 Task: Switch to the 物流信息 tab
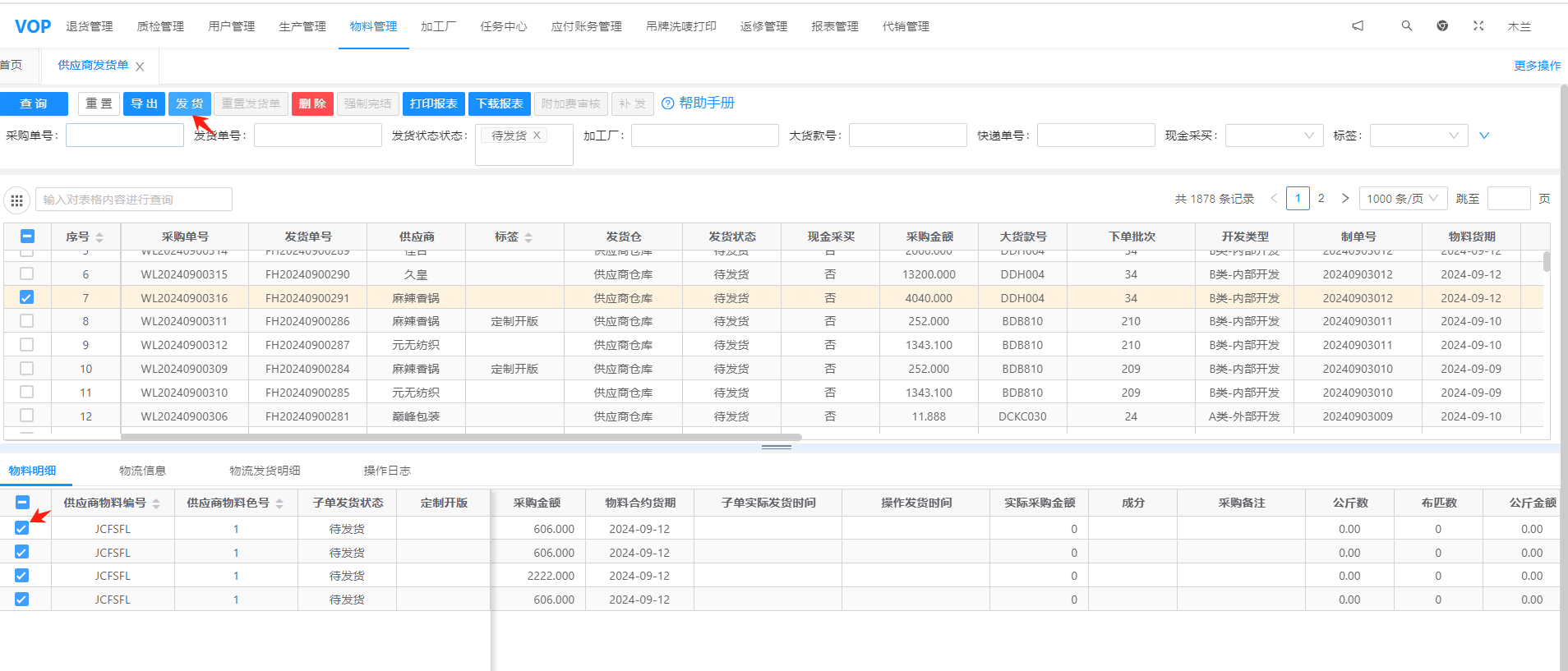[x=142, y=471]
